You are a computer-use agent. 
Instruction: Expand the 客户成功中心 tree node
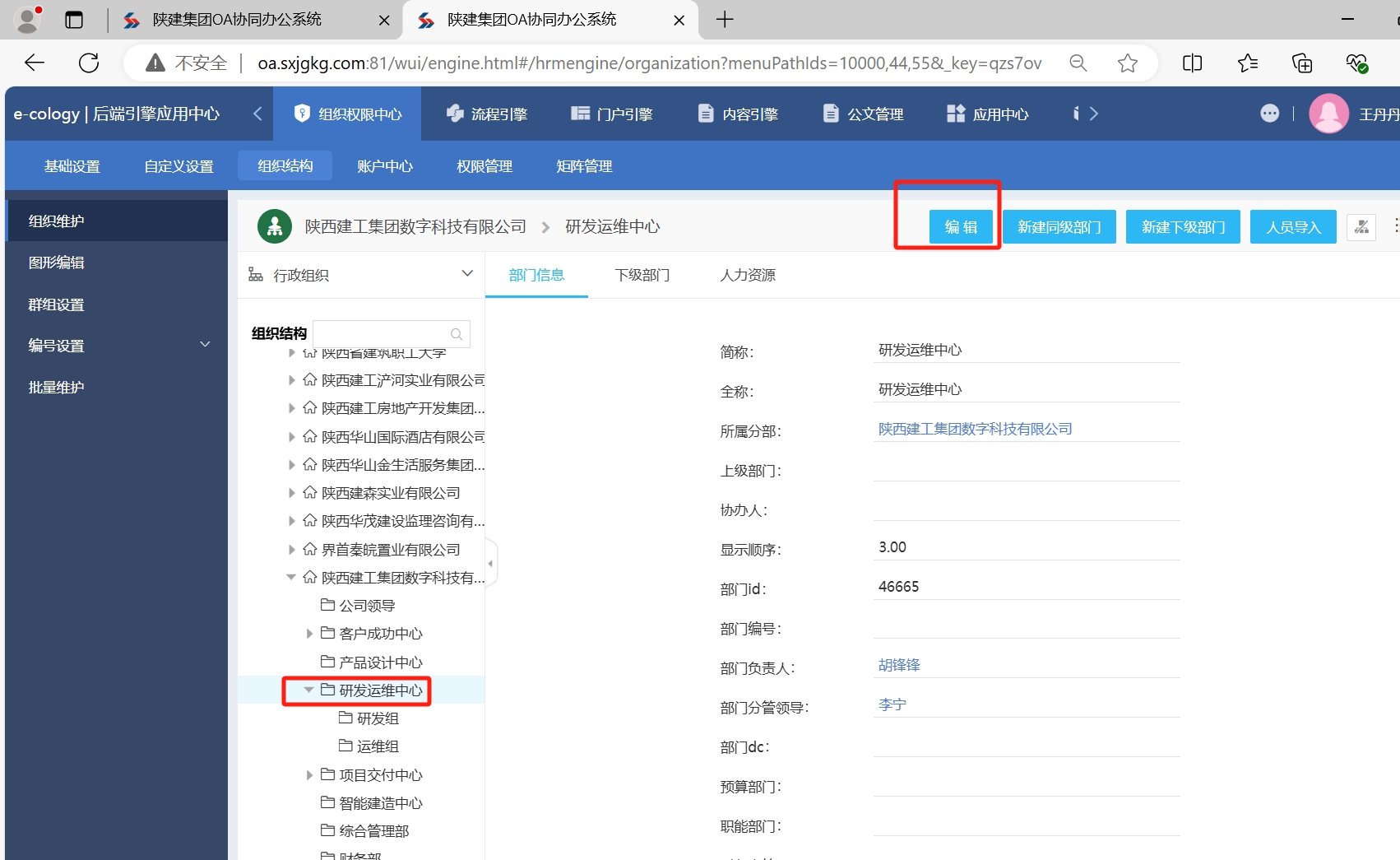[309, 634]
